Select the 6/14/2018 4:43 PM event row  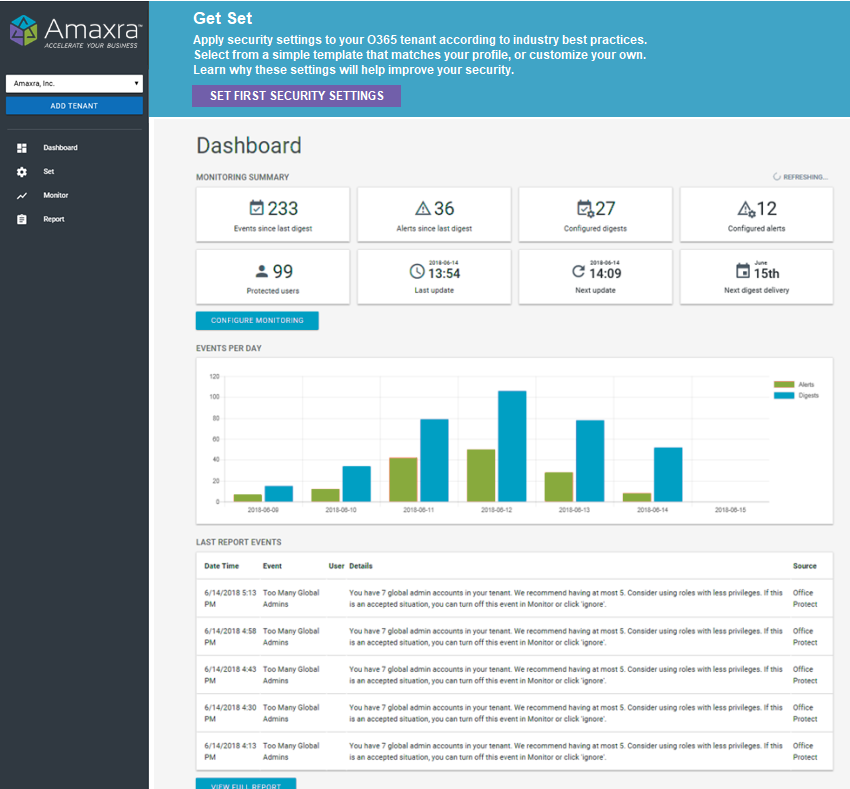(514, 675)
